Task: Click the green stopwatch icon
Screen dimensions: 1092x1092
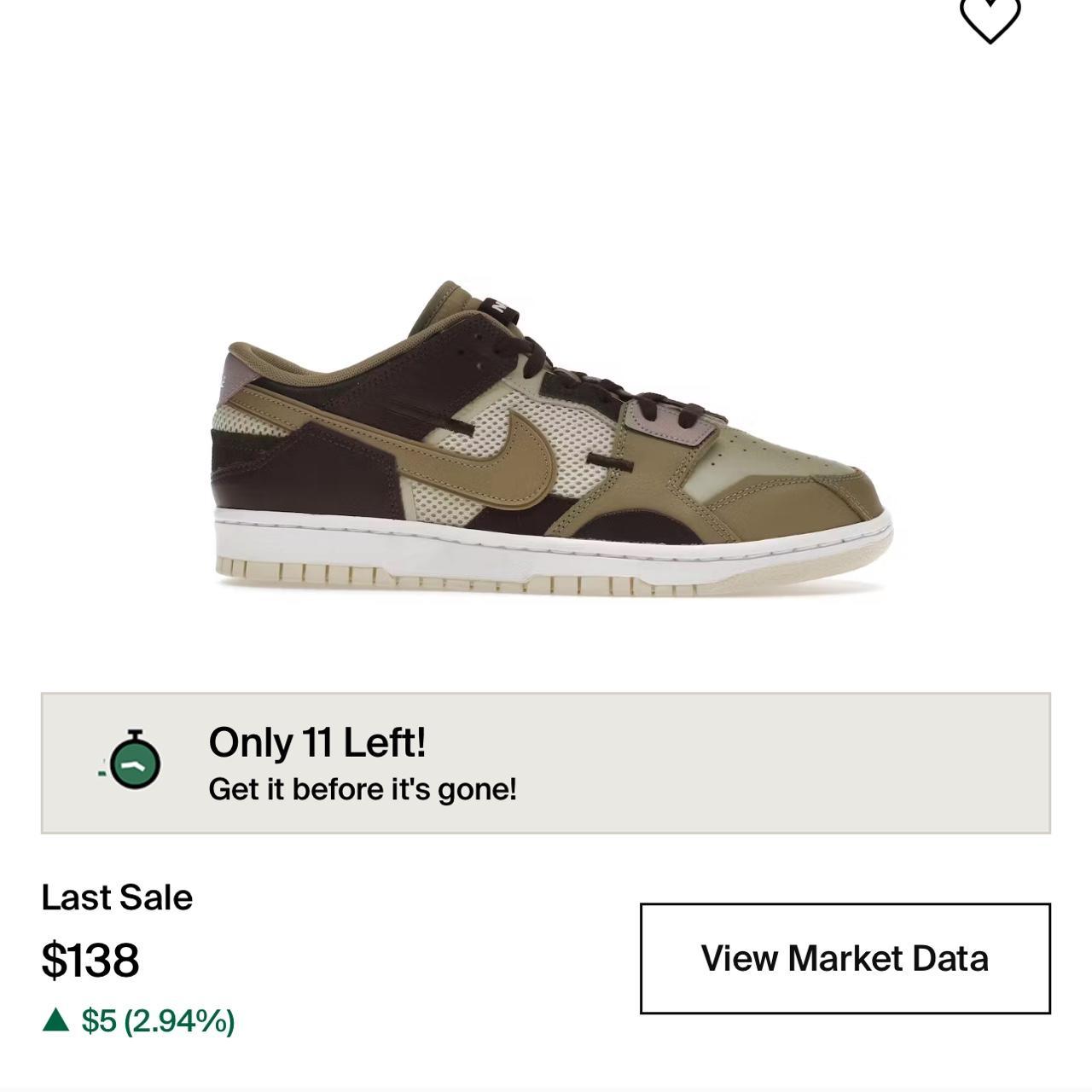Action: coord(135,760)
